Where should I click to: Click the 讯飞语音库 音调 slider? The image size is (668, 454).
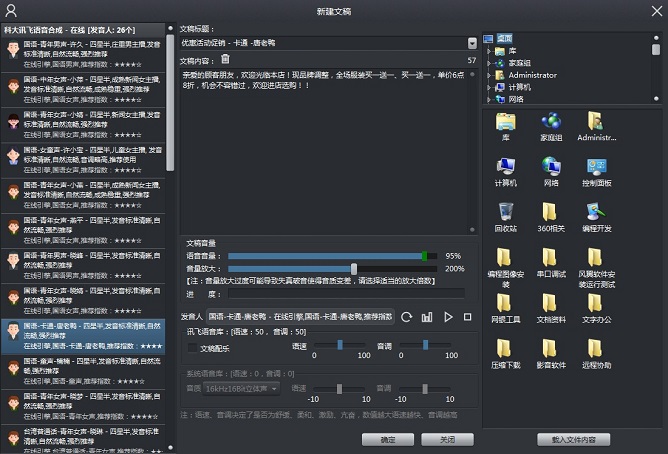point(425,345)
